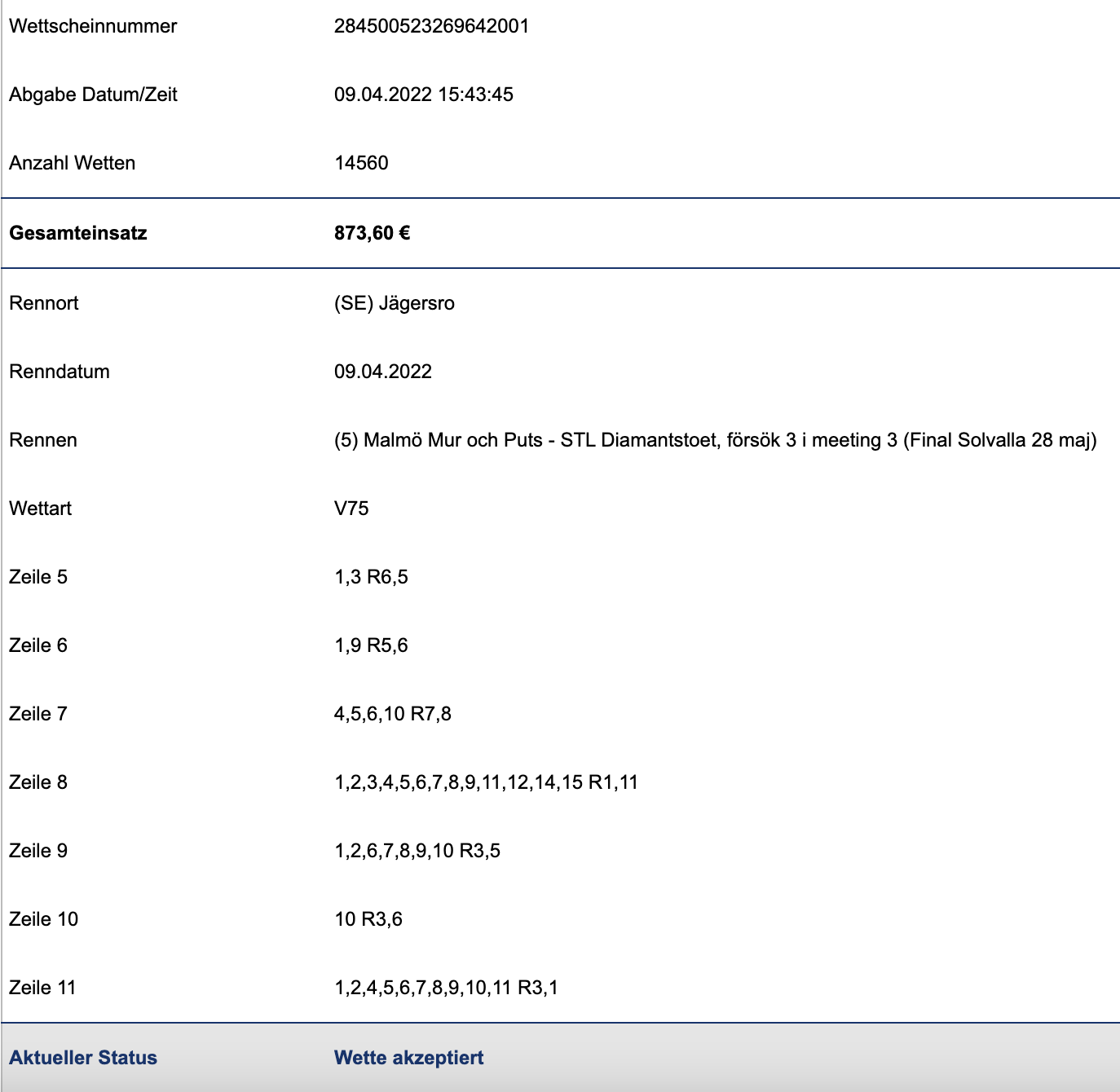The height and width of the screenshot is (1092, 1120).
Task: Select submission time 09.04.2022 15:43:45
Action: tap(424, 95)
